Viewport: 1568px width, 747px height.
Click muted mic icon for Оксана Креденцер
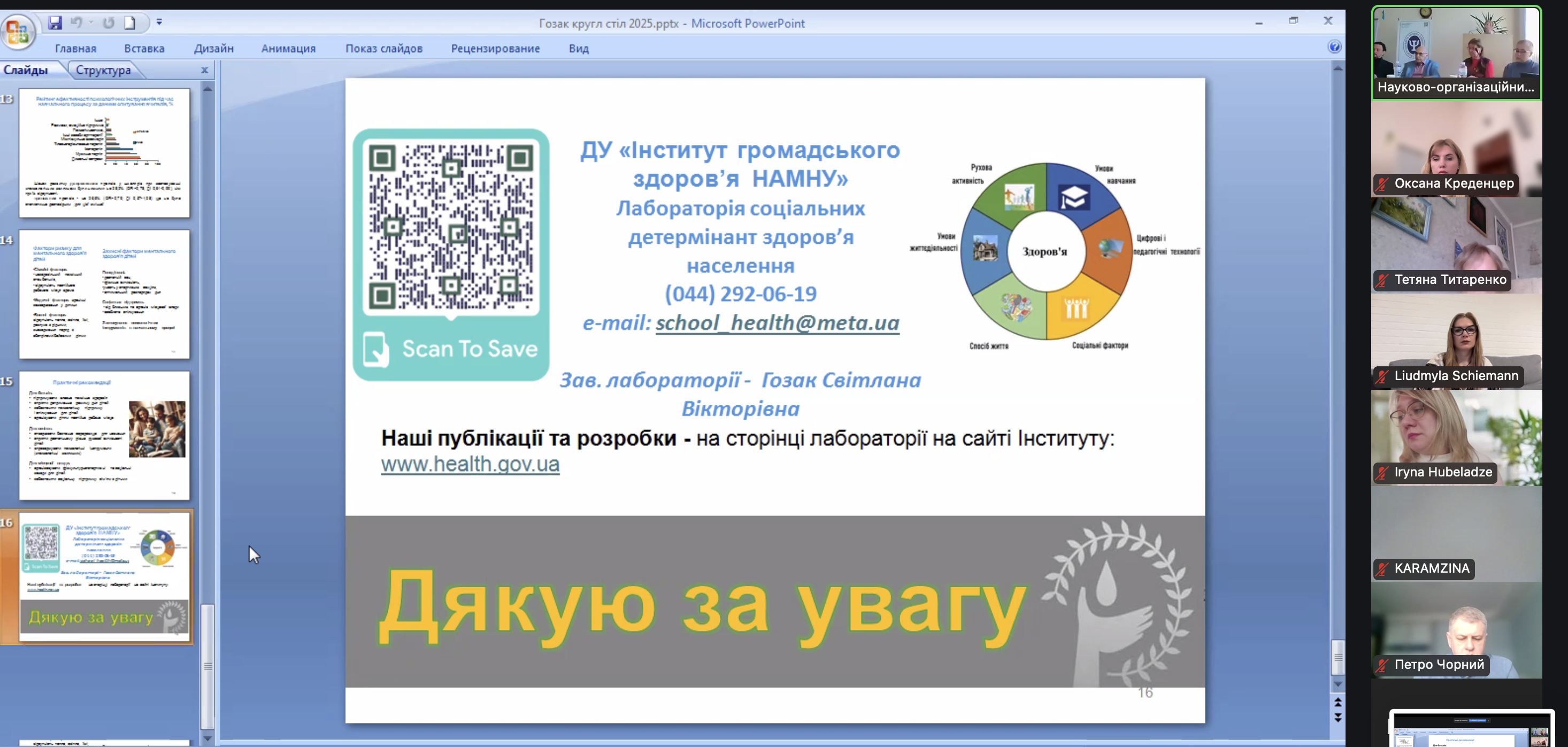[x=1382, y=184]
